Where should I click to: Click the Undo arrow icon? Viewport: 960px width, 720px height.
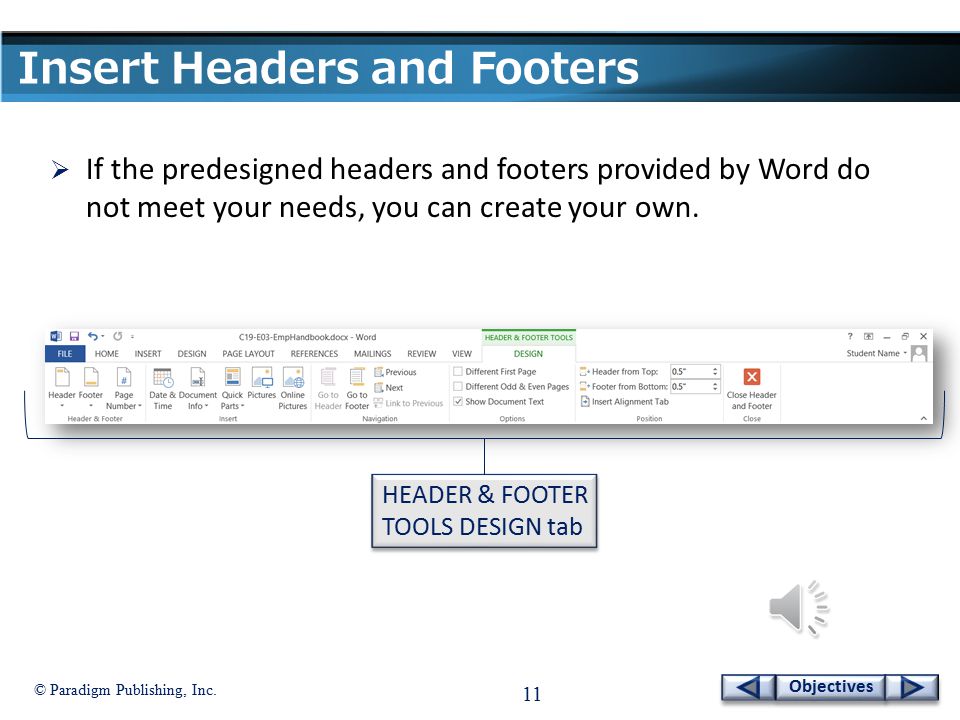click(x=92, y=336)
